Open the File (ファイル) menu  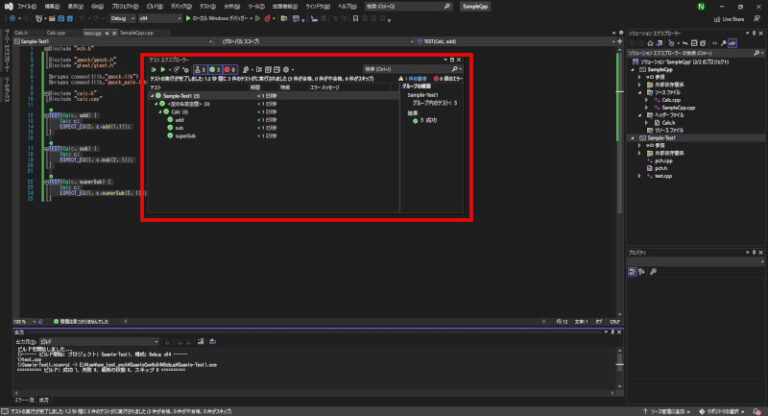tap(26, 6)
